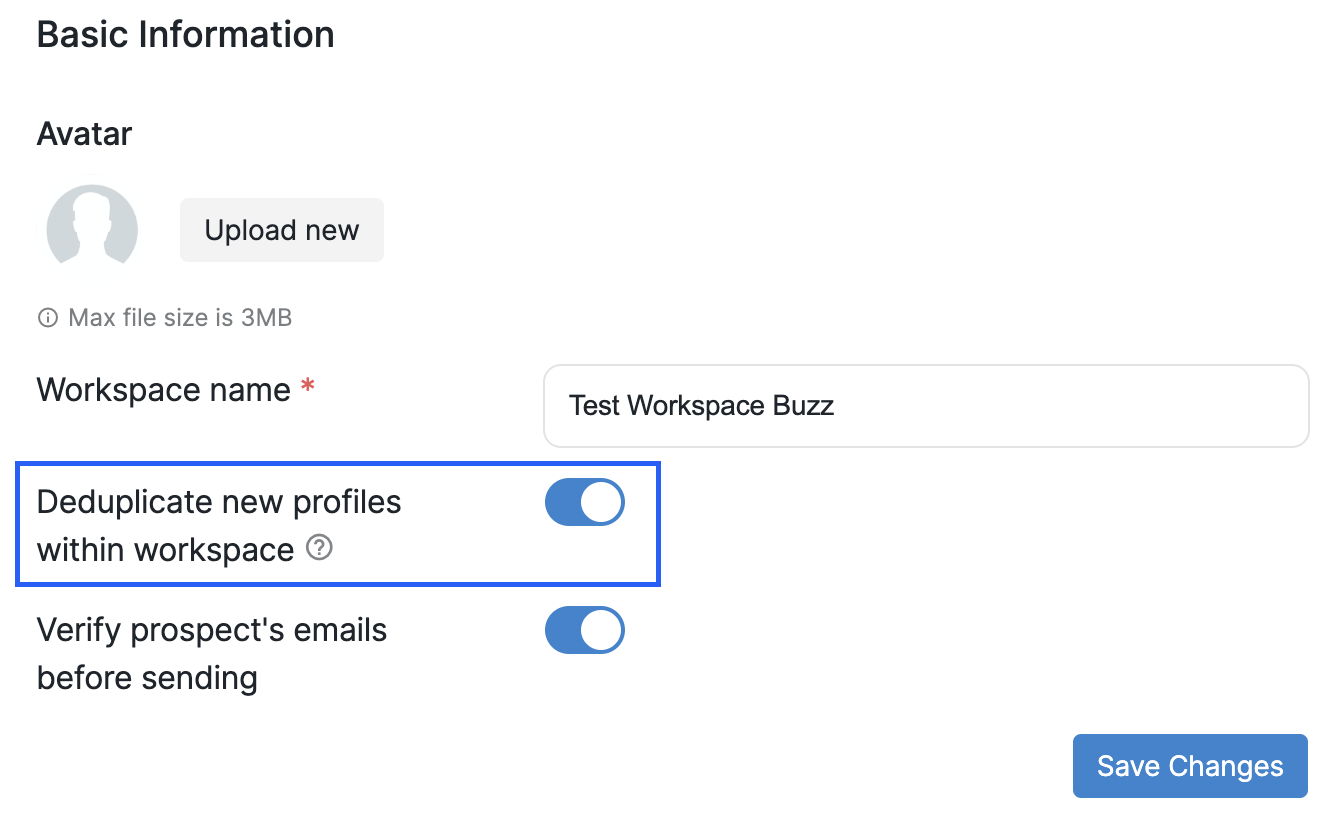This screenshot has width=1338, height=829.
Task: Save Changes to workspace settings
Action: 1189,766
